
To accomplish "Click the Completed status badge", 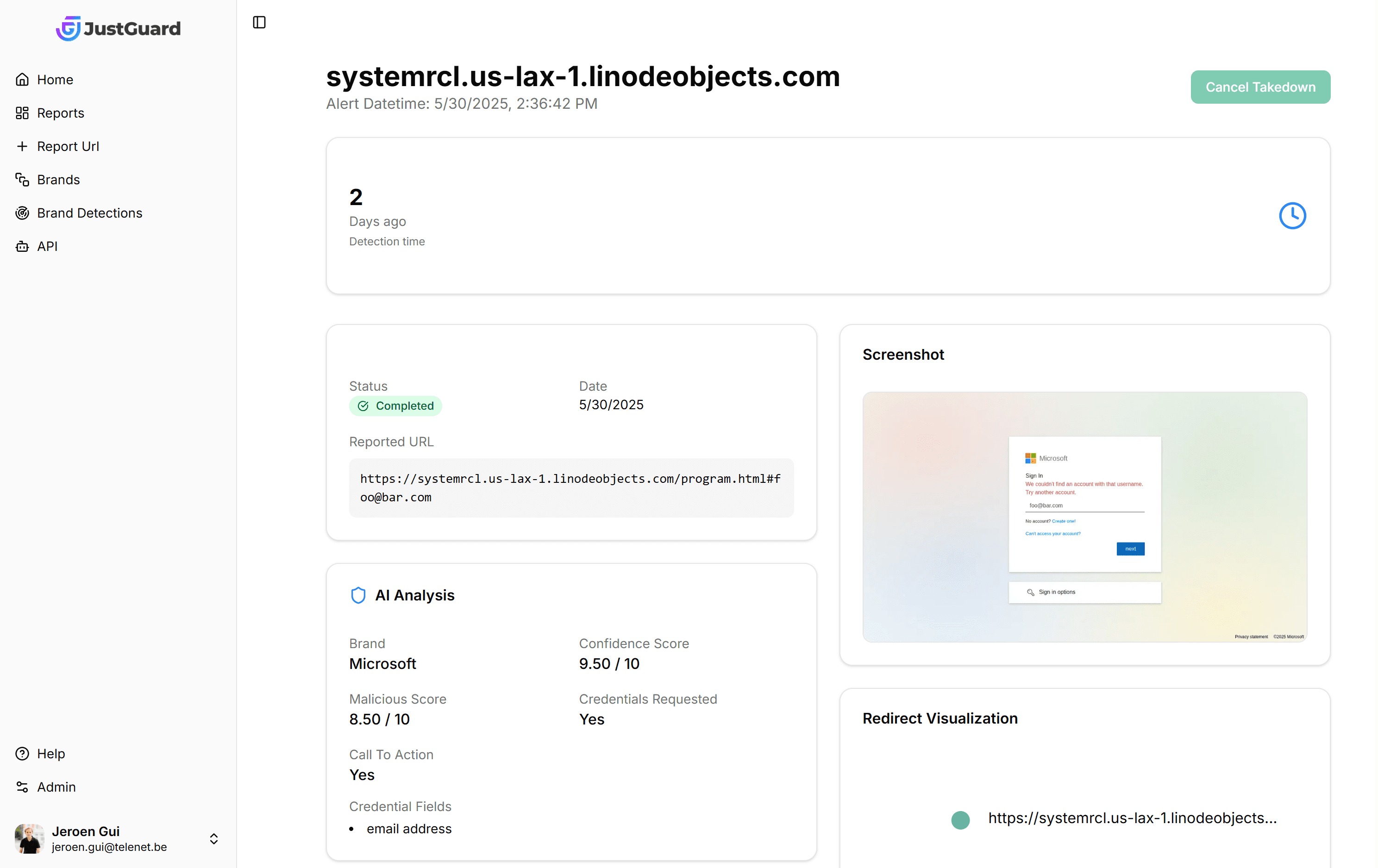I will pos(395,406).
